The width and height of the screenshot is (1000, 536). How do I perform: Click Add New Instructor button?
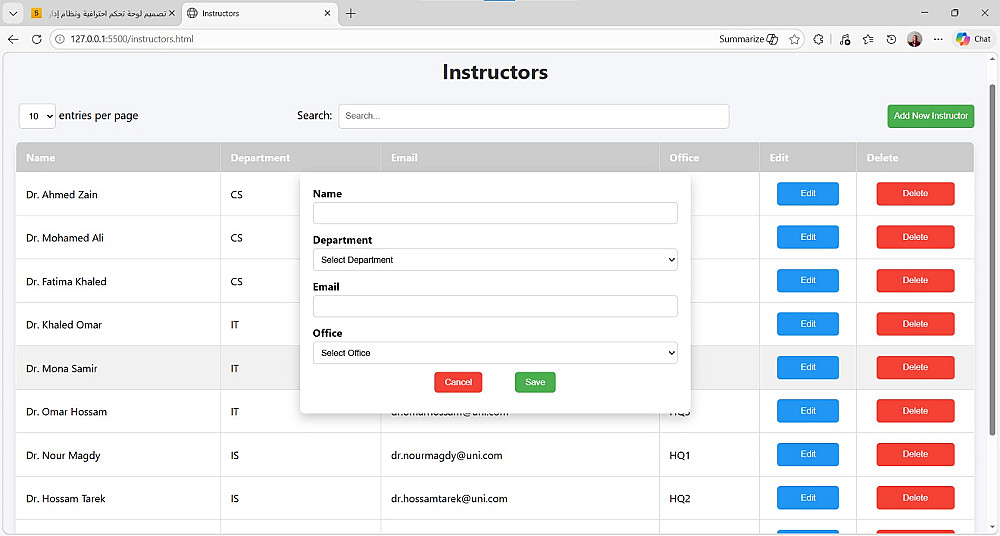tap(930, 116)
